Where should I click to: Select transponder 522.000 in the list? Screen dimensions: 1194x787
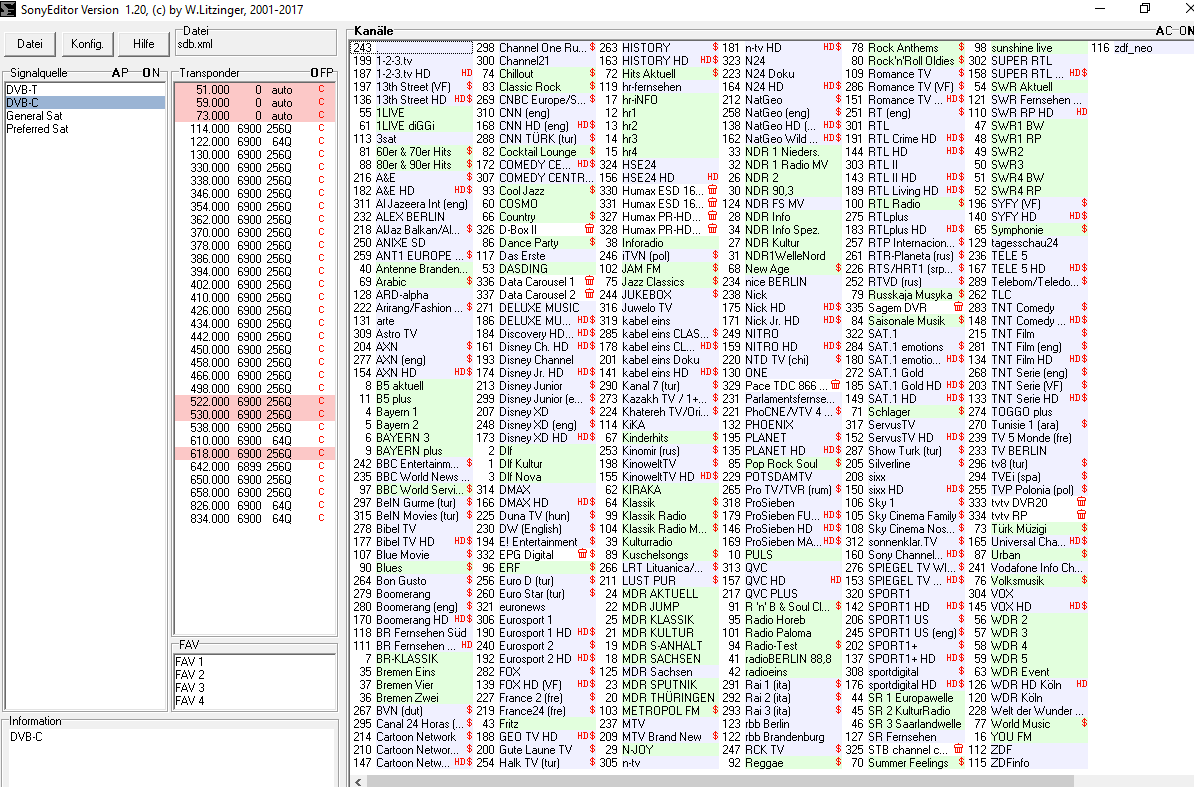211,401
